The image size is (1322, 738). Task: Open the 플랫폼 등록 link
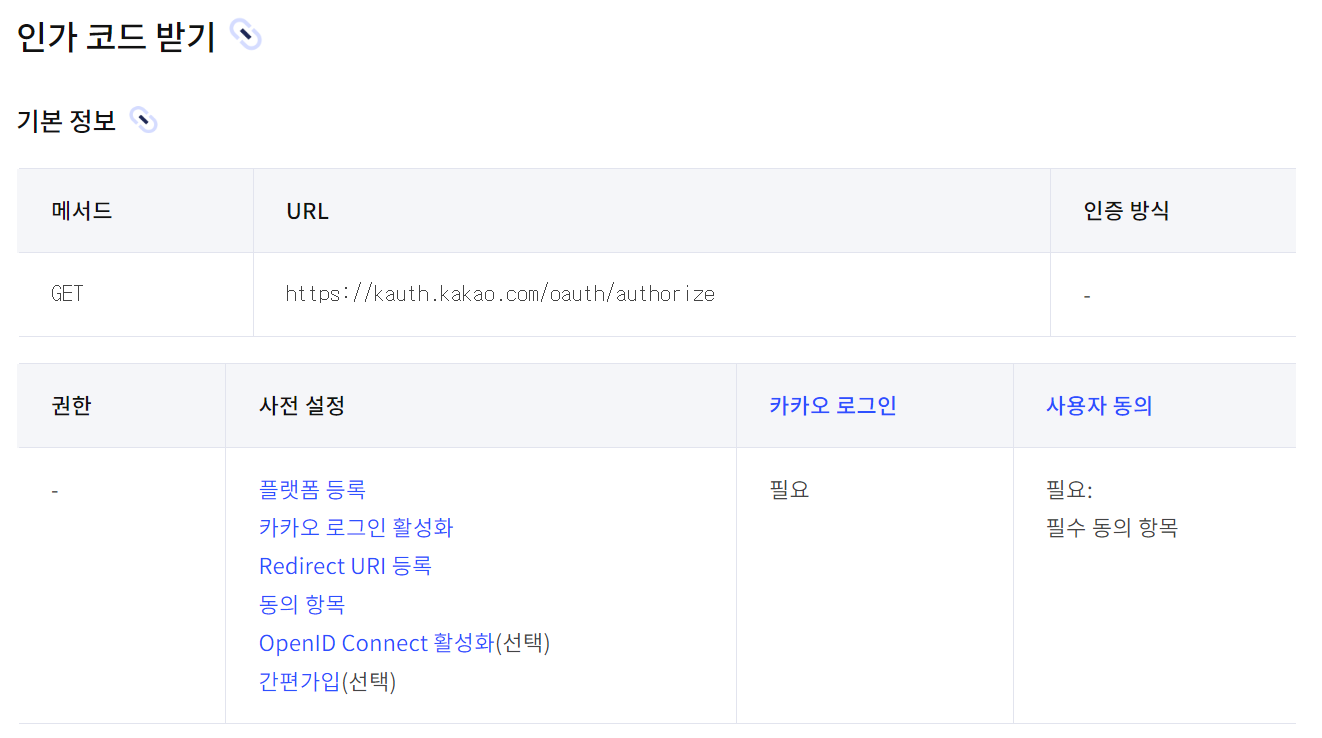[x=312, y=489]
